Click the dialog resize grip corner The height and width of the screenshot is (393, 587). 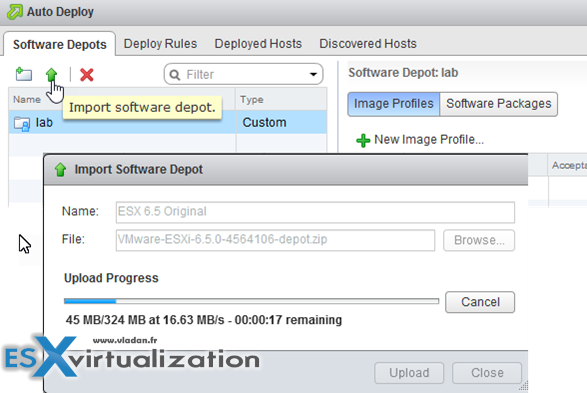(x=523, y=386)
